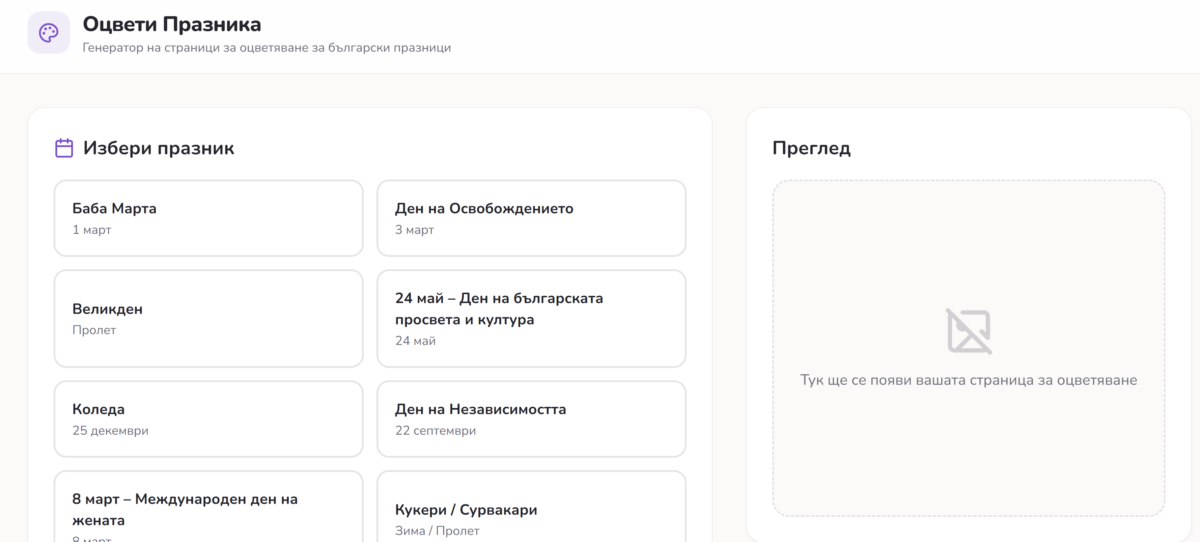This screenshot has width=1200, height=542.
Task: Click the crossed-out image placeholder icon
Action: [968, 331]
